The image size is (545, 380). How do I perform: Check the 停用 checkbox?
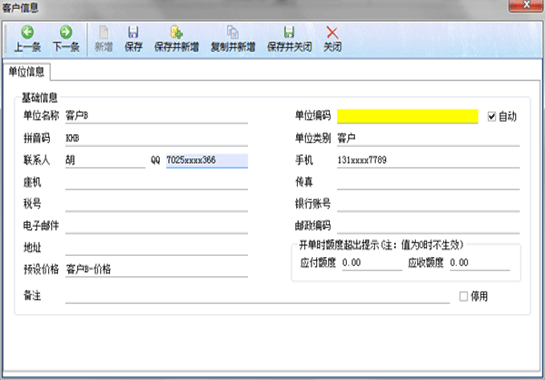(463, 296)
